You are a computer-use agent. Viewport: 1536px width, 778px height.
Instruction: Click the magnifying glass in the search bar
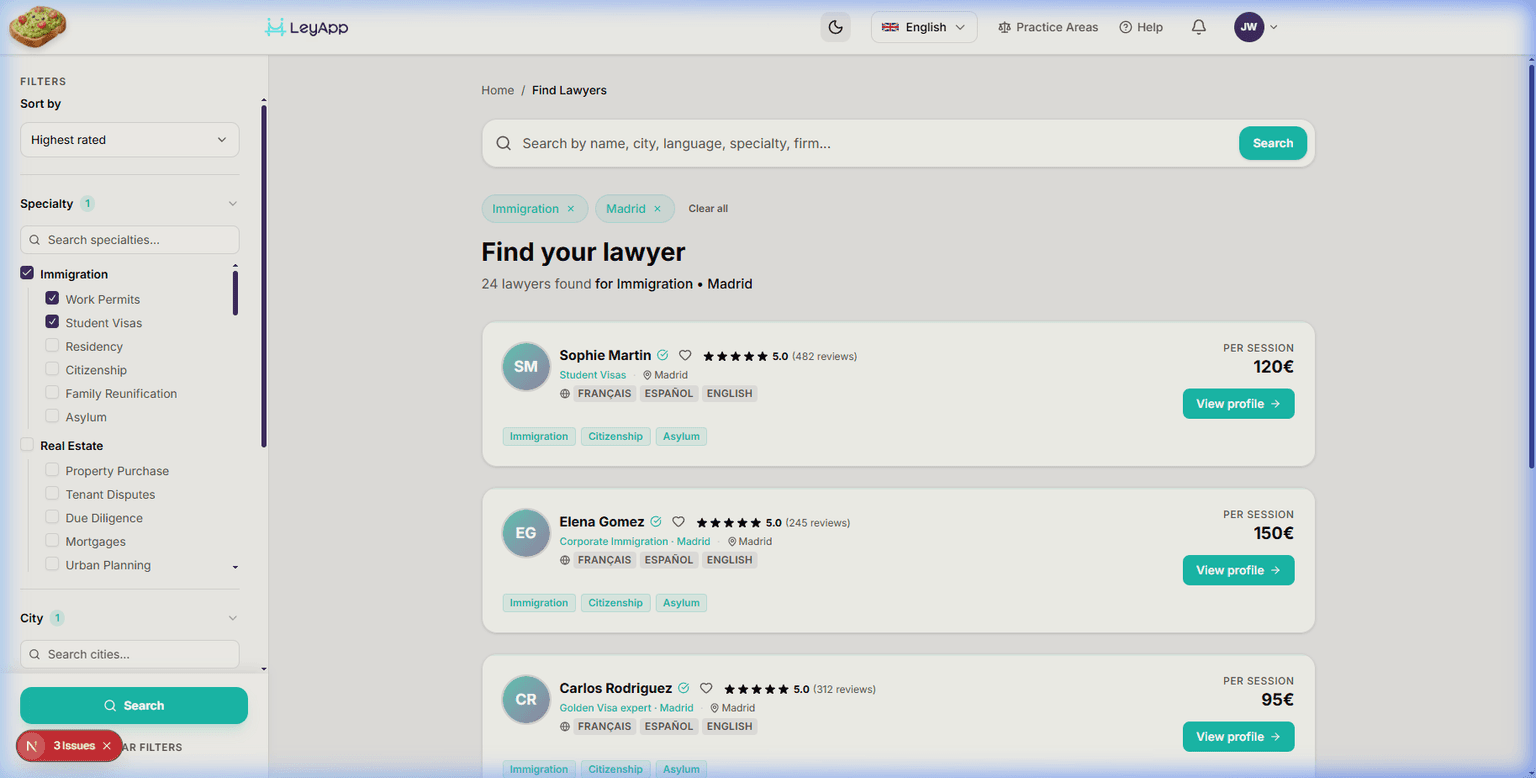[x=503, y=143]
